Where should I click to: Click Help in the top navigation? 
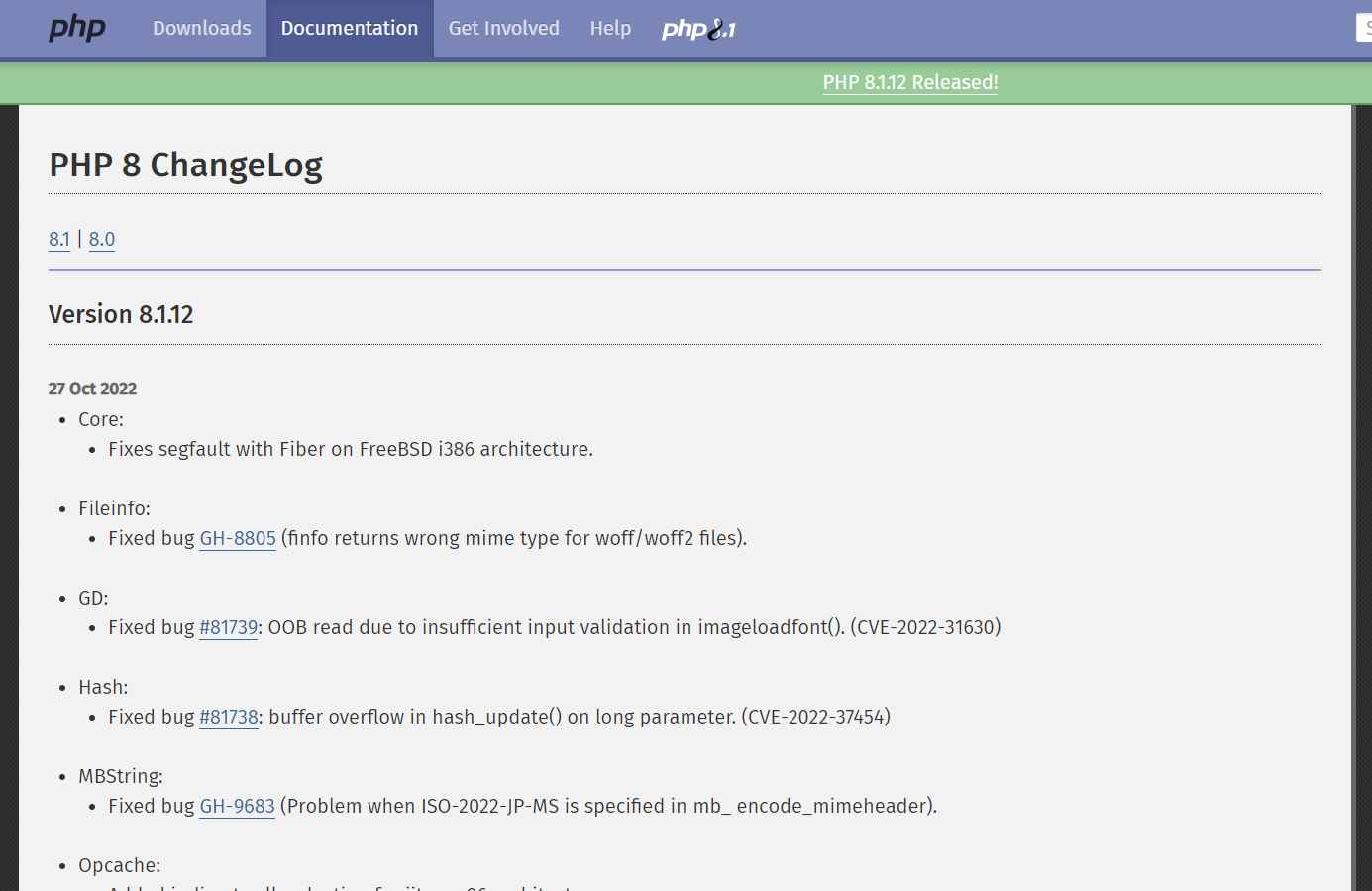pos(610,28)
